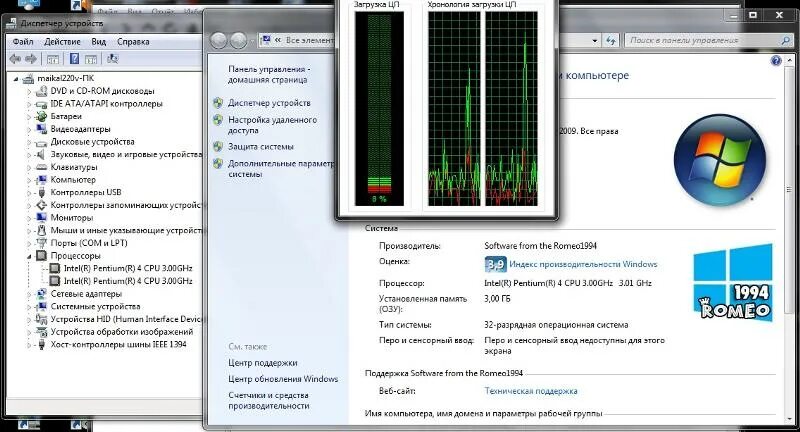Select the Компьютер category icon

coord(41,180)
